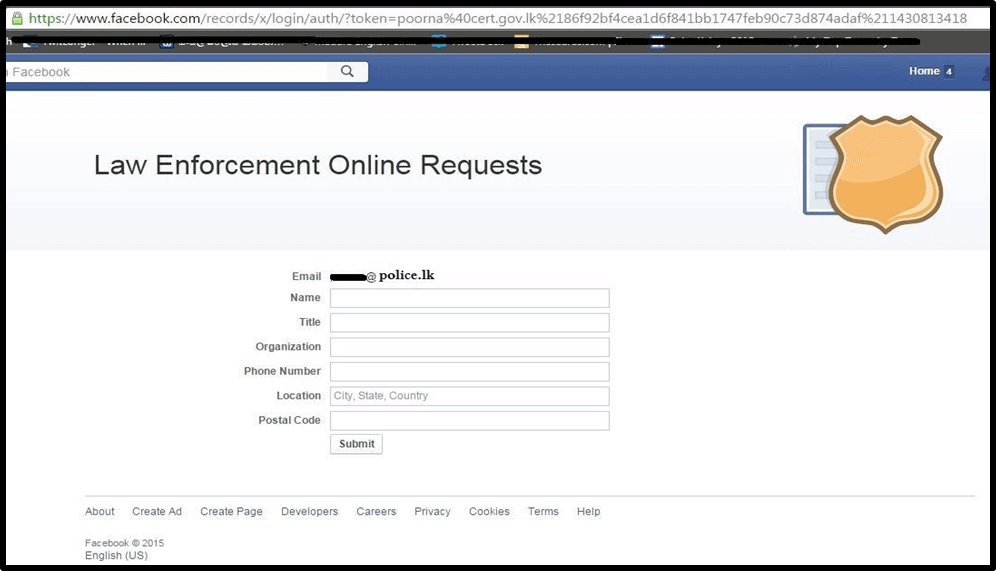The height and width of the screenshot is (571, 996).
Task: Click the police badge shield graphic
Action: click(x=885, y=174)
